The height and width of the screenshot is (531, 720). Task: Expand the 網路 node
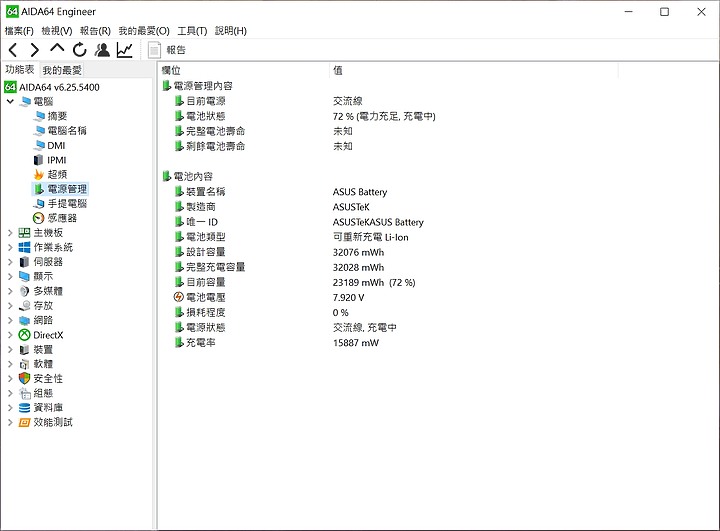click(x=10, y=320)
